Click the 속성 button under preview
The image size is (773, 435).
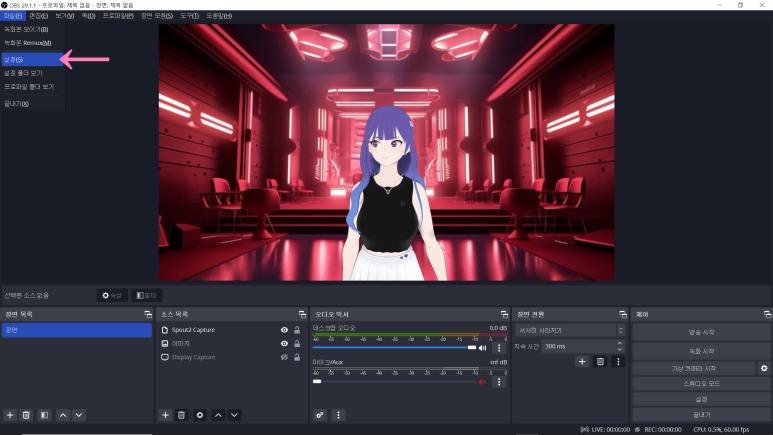click(112, 295)
